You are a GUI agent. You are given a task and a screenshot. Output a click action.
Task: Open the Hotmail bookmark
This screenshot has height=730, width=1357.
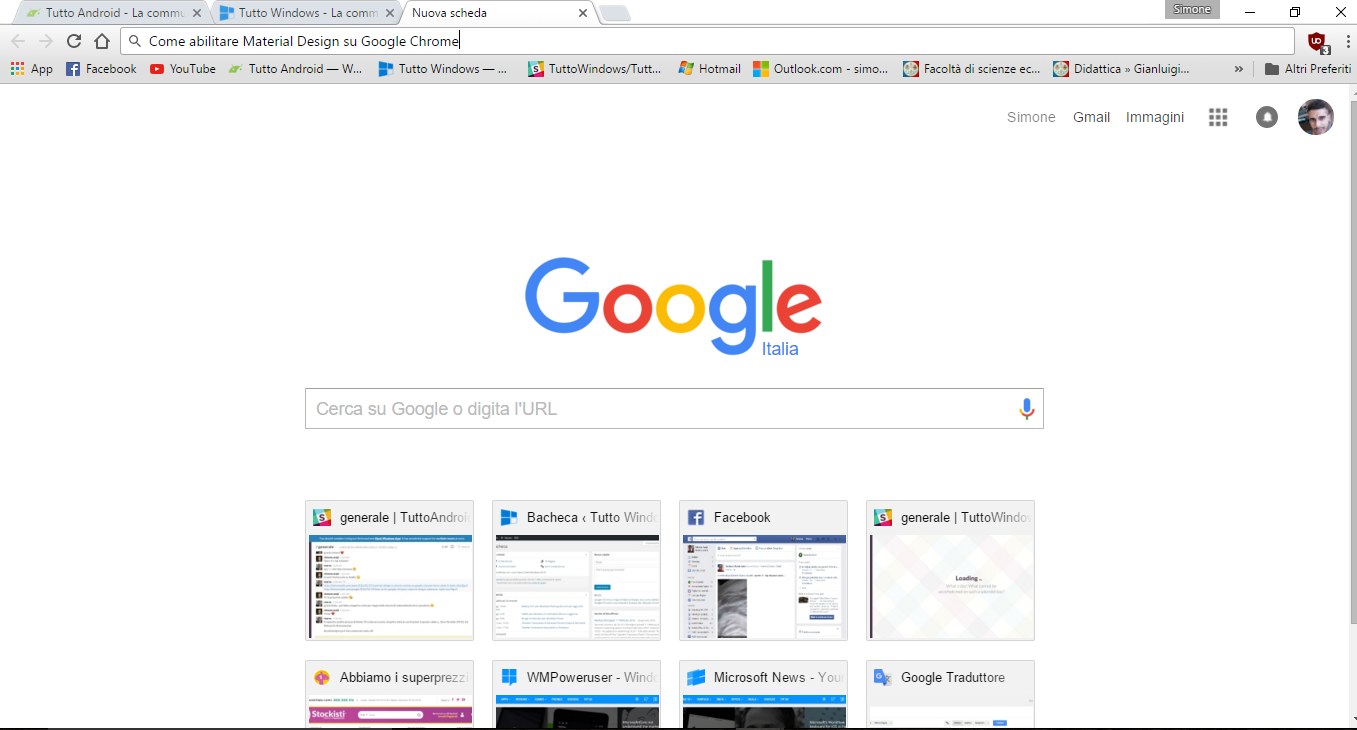tap(709, 69)
